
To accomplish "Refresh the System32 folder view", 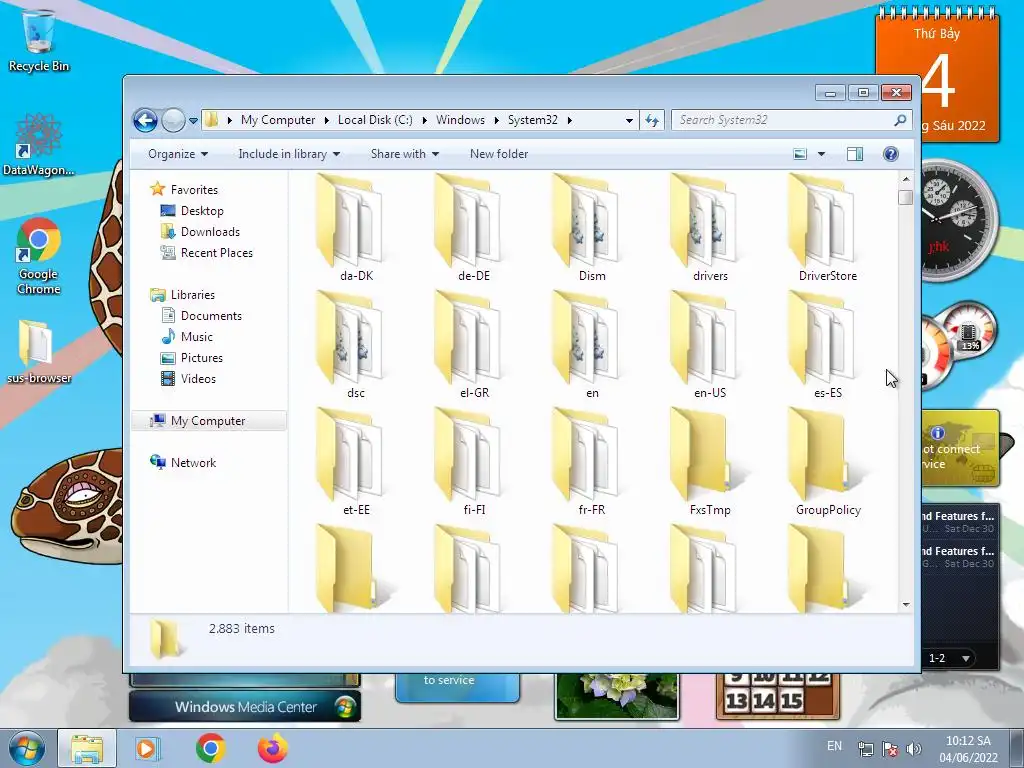I will point(652,120).
